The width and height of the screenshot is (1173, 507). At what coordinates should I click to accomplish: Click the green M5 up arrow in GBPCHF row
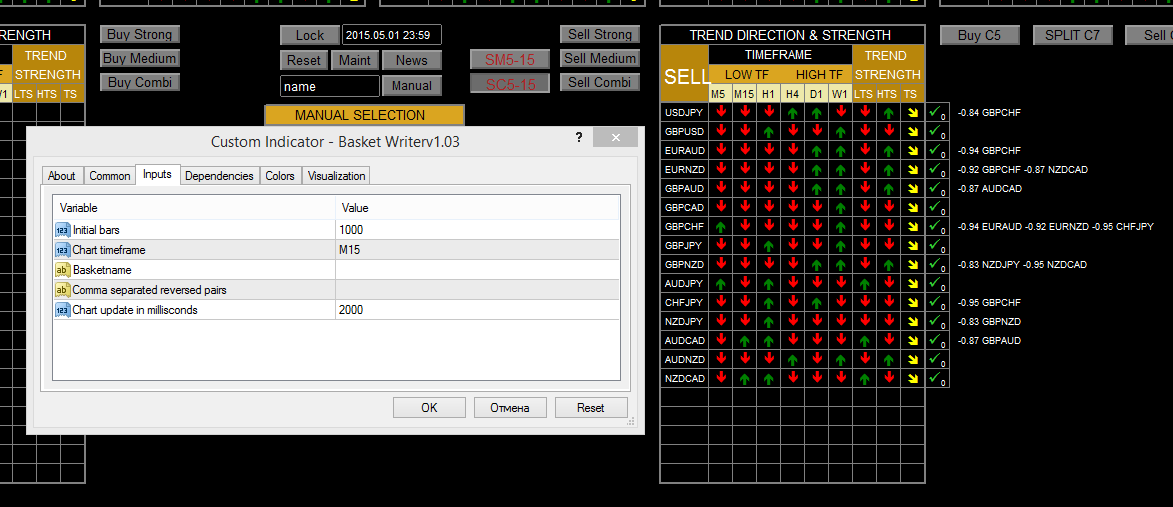(x=720, y=227)
